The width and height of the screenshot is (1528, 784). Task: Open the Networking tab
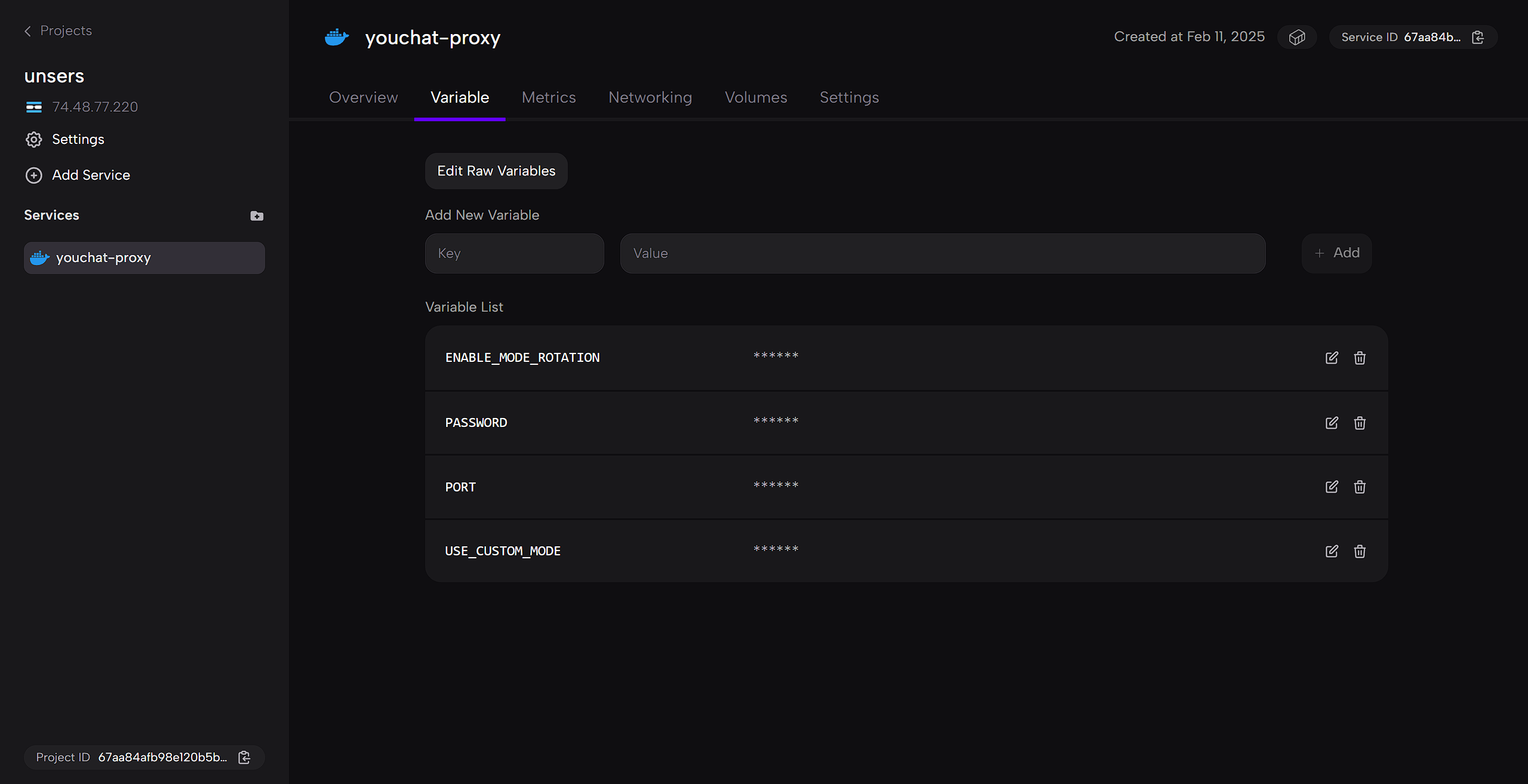650,97
